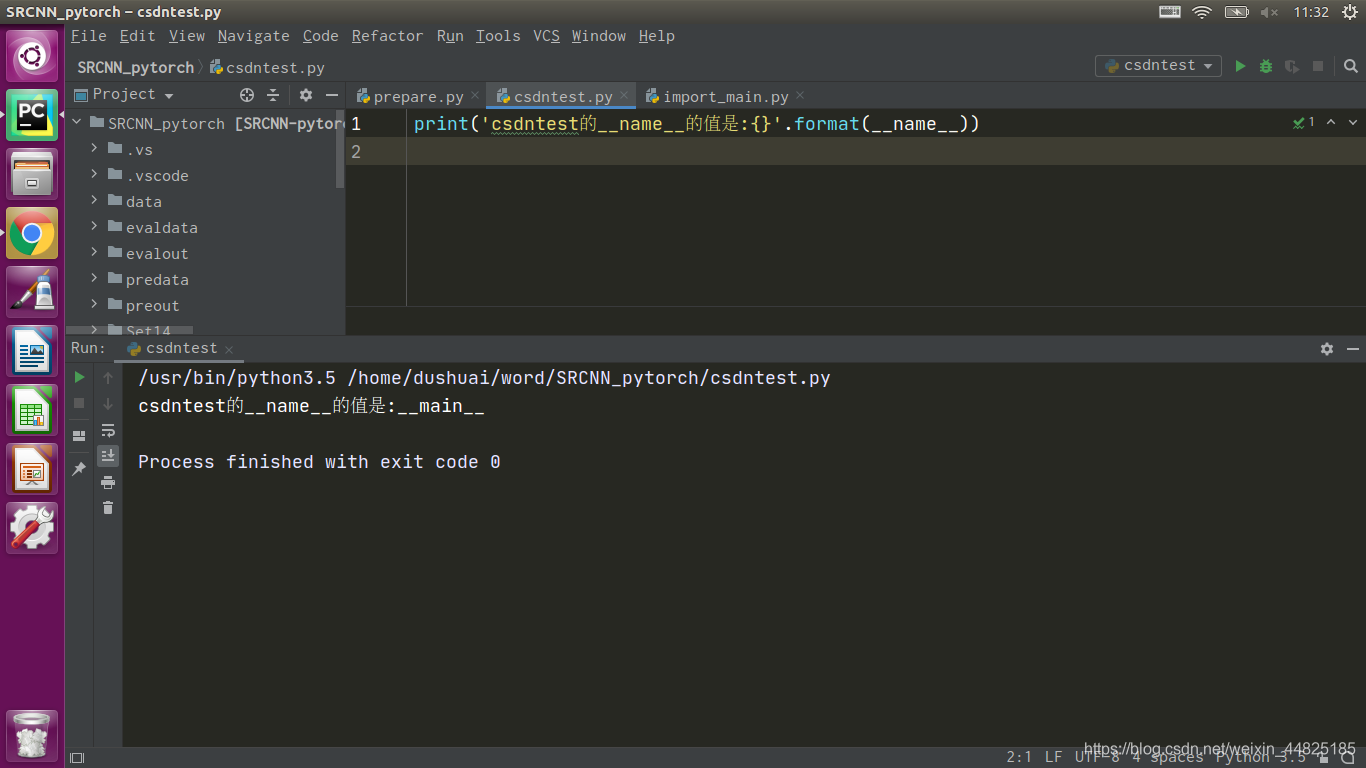Rerun csdntest in the Run panel
The width and height of the screenshot is (1366, 768).
pos(79,377)
